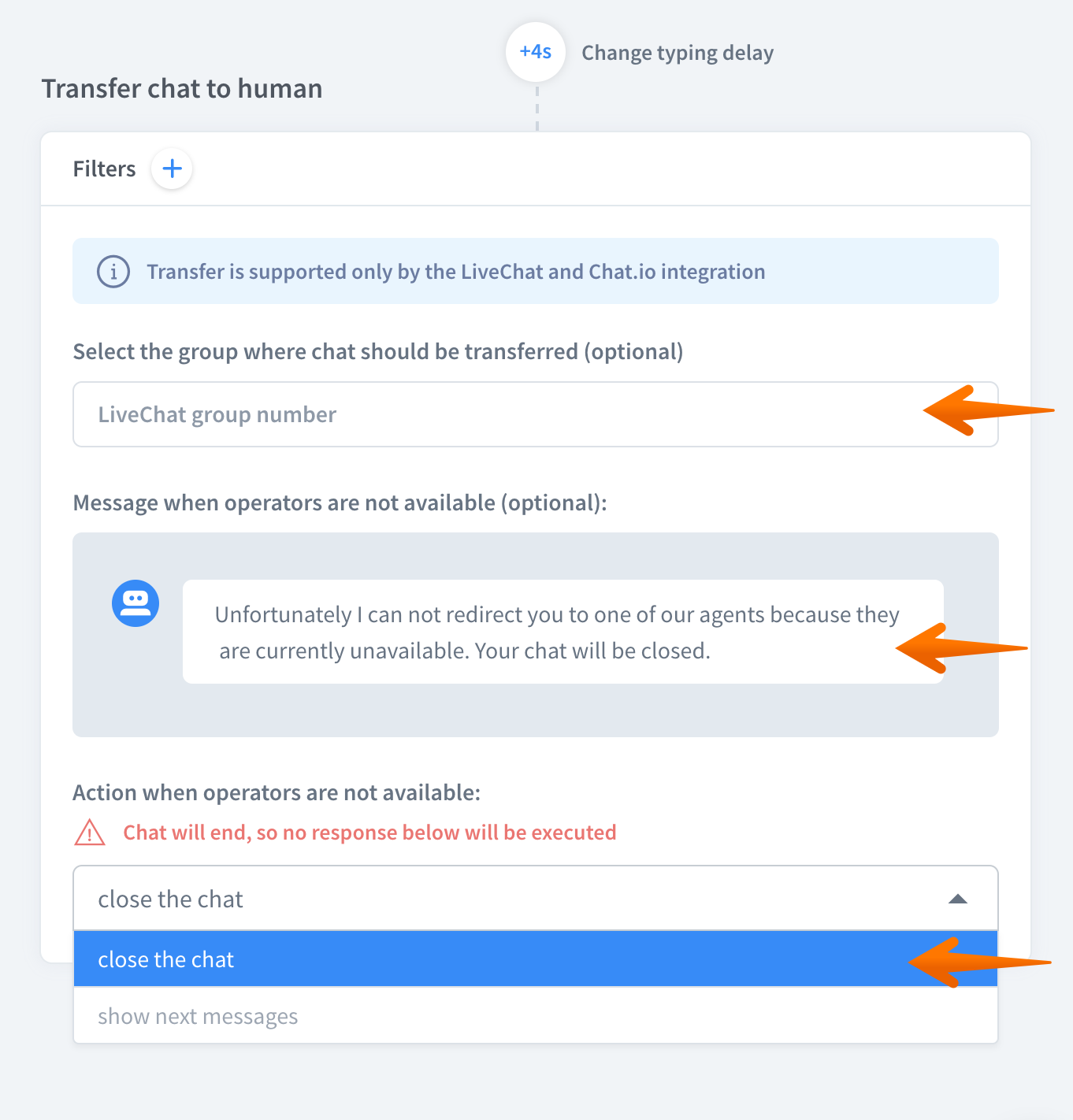Add a filter with the plus icon
The image size is (1073, 1120).
[172, 169]
